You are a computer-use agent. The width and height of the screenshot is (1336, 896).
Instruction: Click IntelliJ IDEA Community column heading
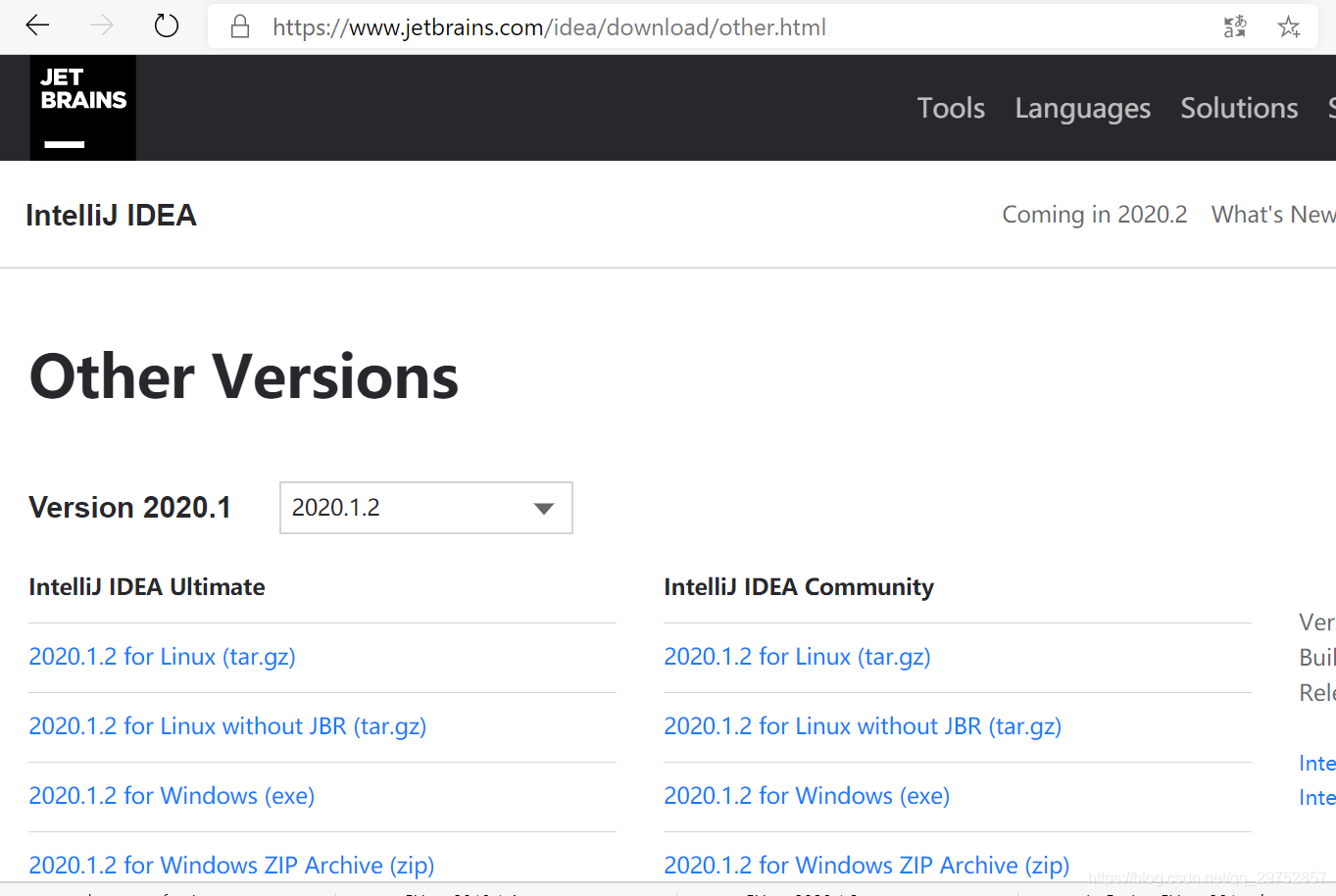pos(799,587)
